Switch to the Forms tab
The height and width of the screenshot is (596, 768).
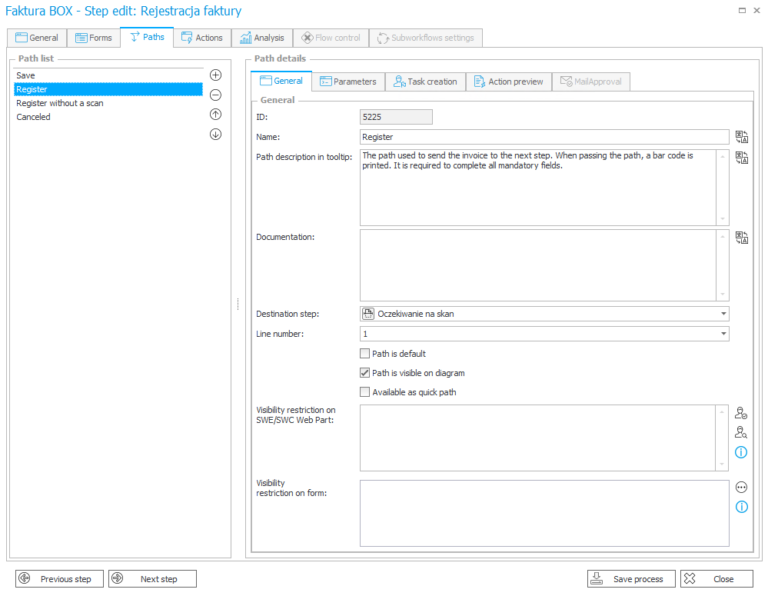pos(94,38)
